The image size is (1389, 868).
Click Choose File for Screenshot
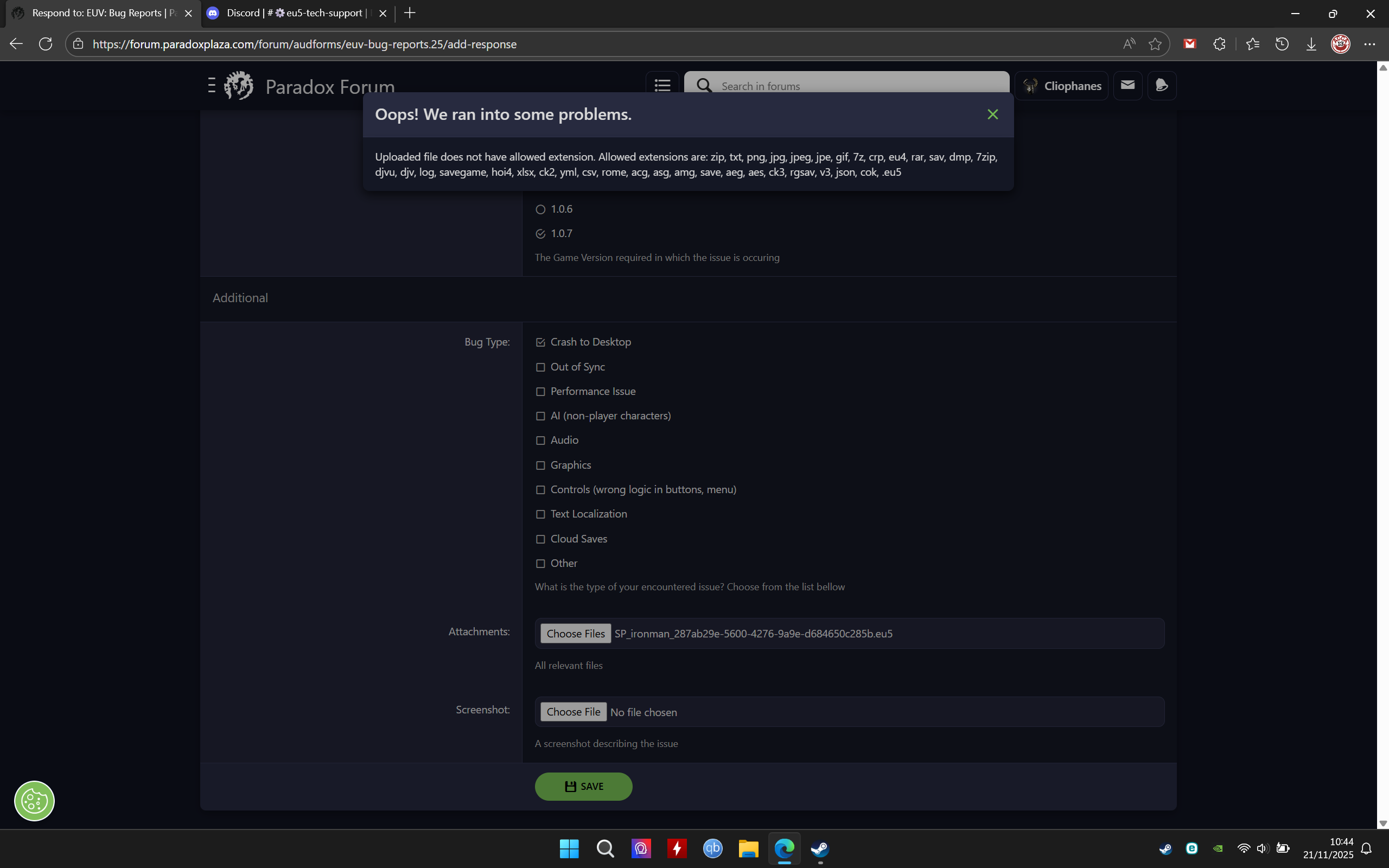[574, 712]
